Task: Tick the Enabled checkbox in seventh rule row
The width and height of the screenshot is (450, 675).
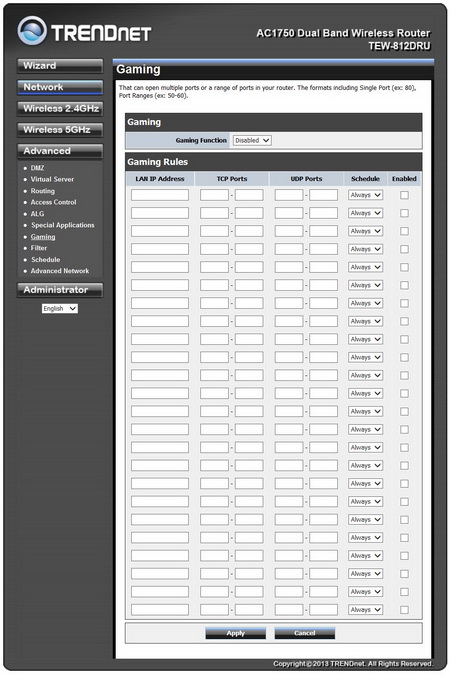Action: pos(404,303)
